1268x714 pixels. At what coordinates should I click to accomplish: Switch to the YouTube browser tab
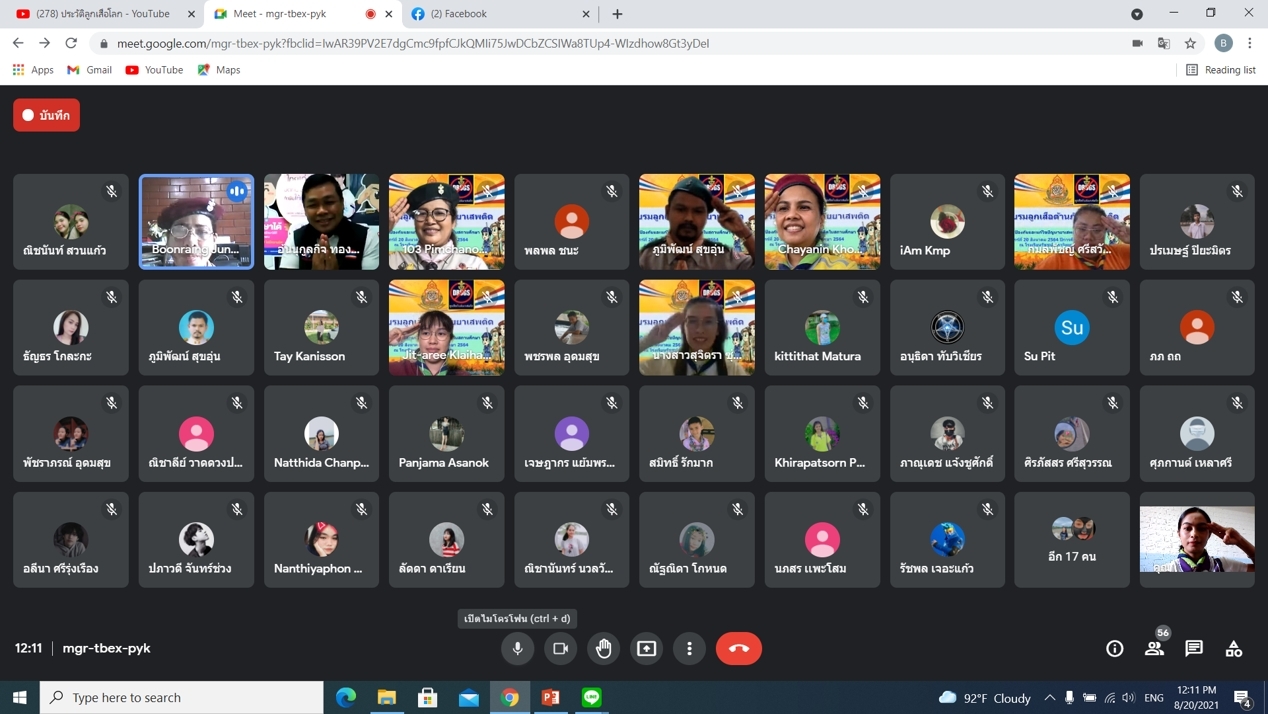click(100, 14)
